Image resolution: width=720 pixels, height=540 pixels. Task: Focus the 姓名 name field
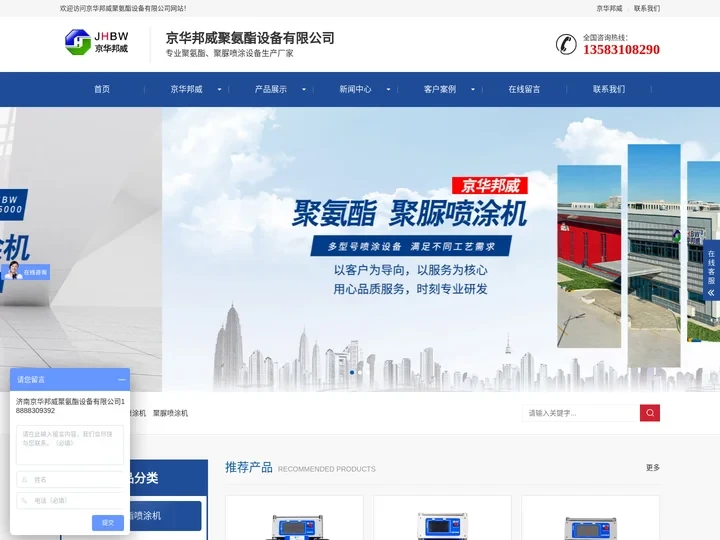pyautogui.click(x=70, y=479)
